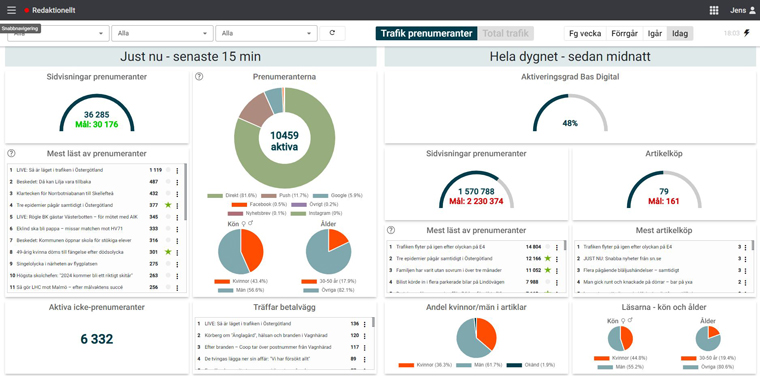This screenshot has width=760, height=376.
Task: Open 'Trafiken flyter på igen' in Mest artikelköp
Action: click(627, 247)
